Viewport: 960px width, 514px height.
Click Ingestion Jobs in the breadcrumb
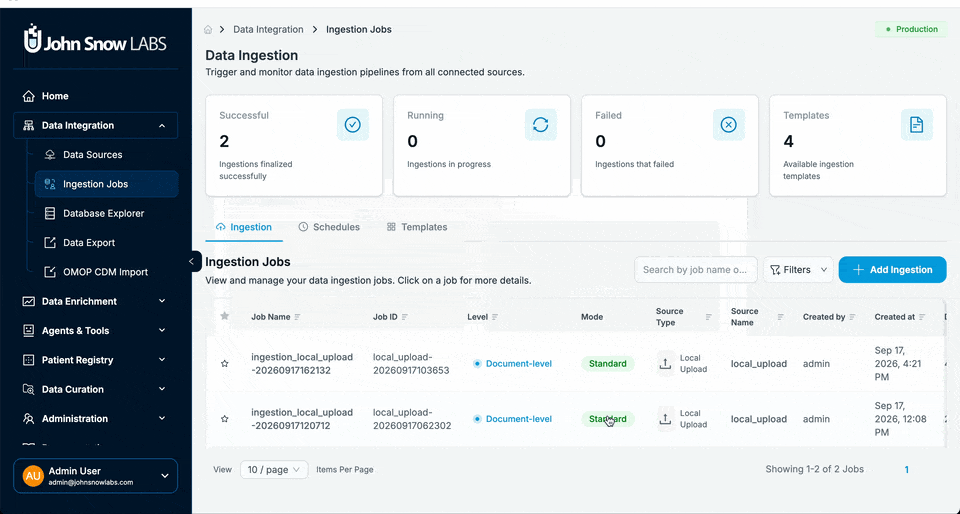coord(359,29)
